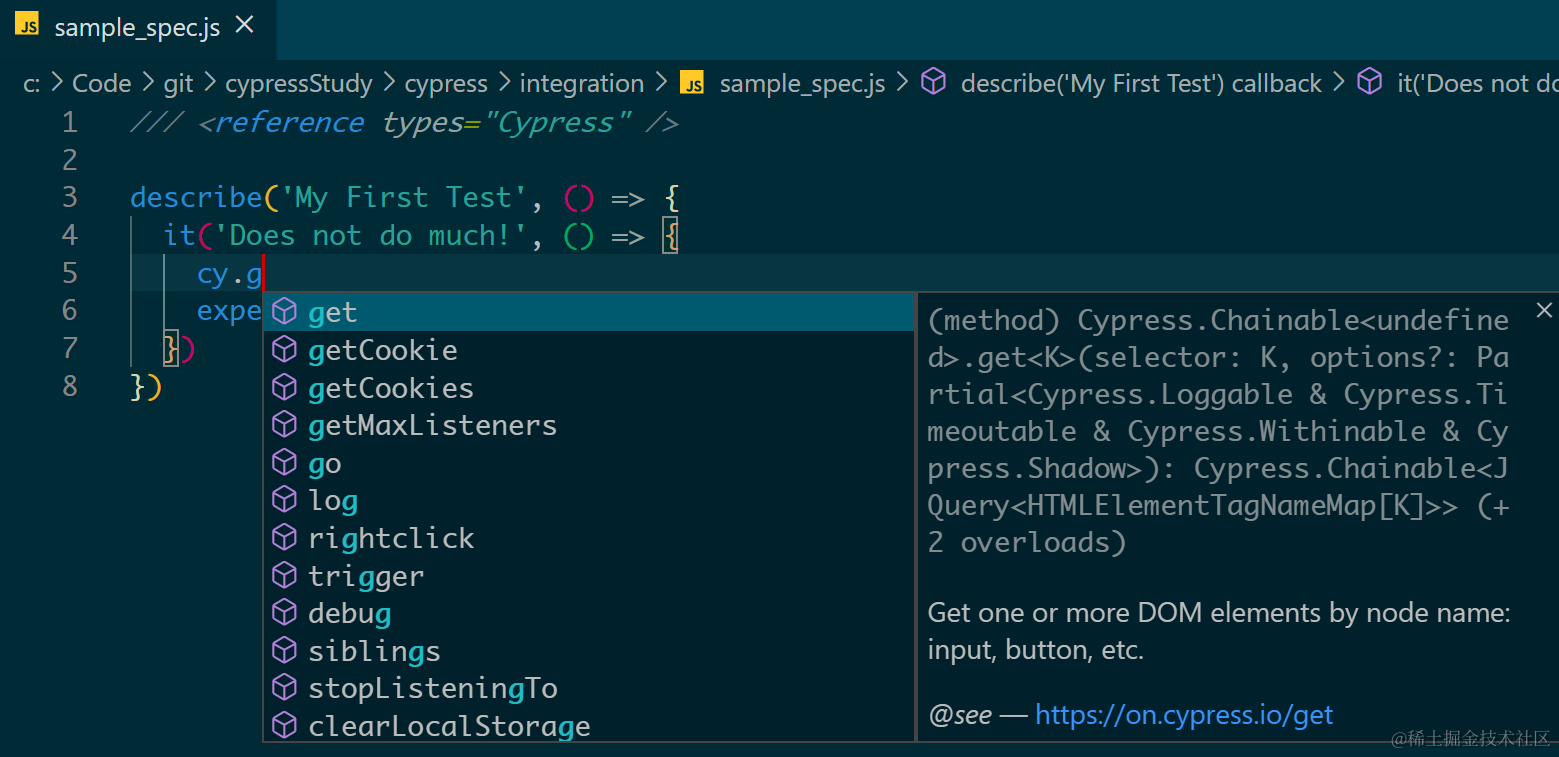
Task: Click the method icon beside clearLocalStorage
Action: tap(285, 726)
